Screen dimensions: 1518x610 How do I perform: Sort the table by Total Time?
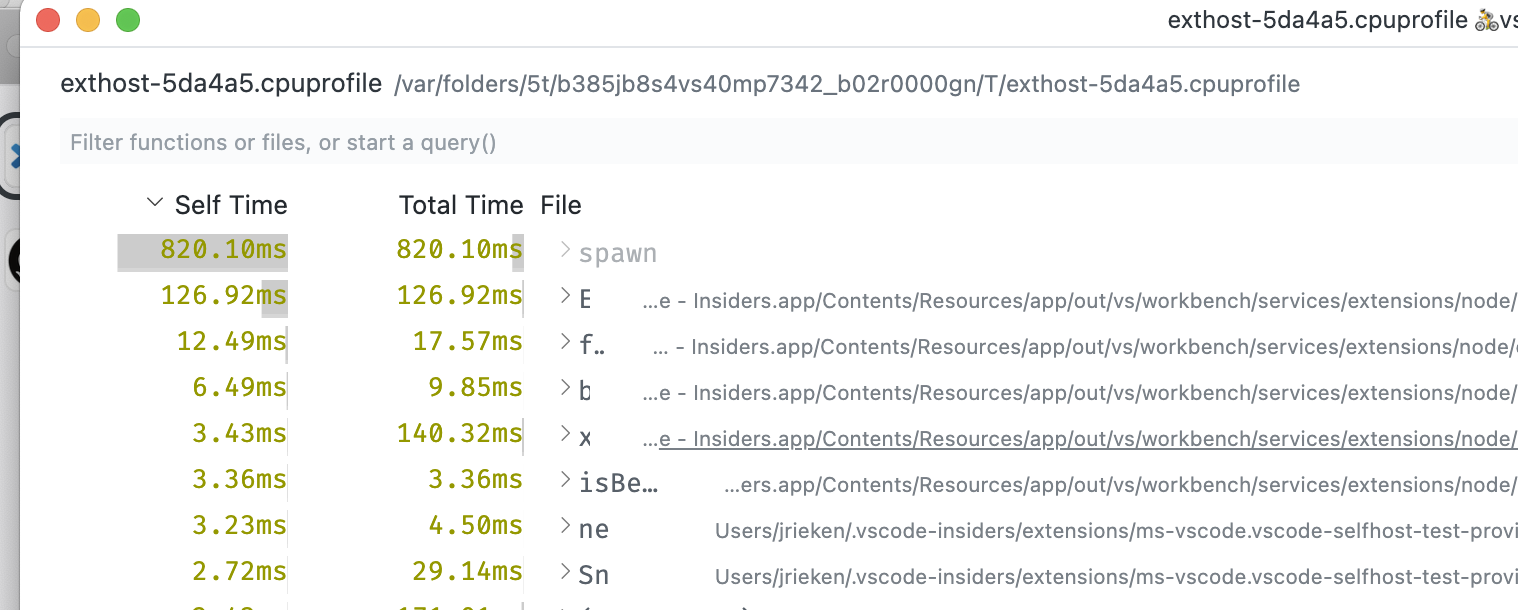point(461,204)
